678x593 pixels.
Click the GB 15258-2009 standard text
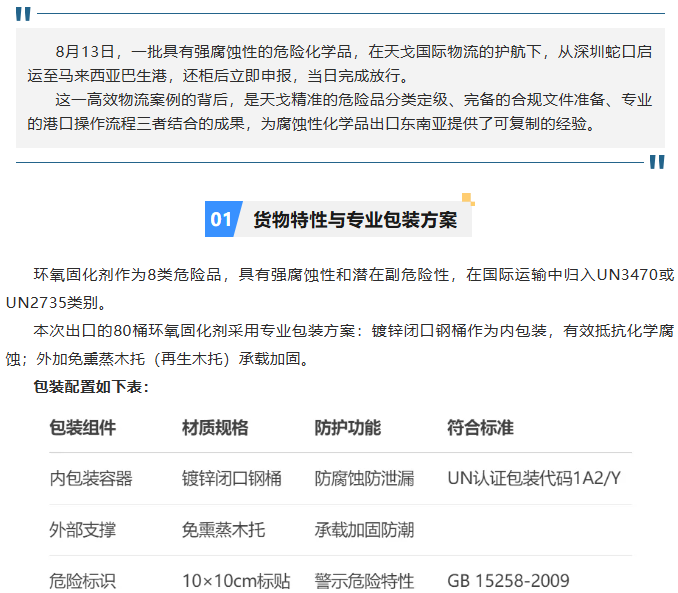[x=508, y=581]
